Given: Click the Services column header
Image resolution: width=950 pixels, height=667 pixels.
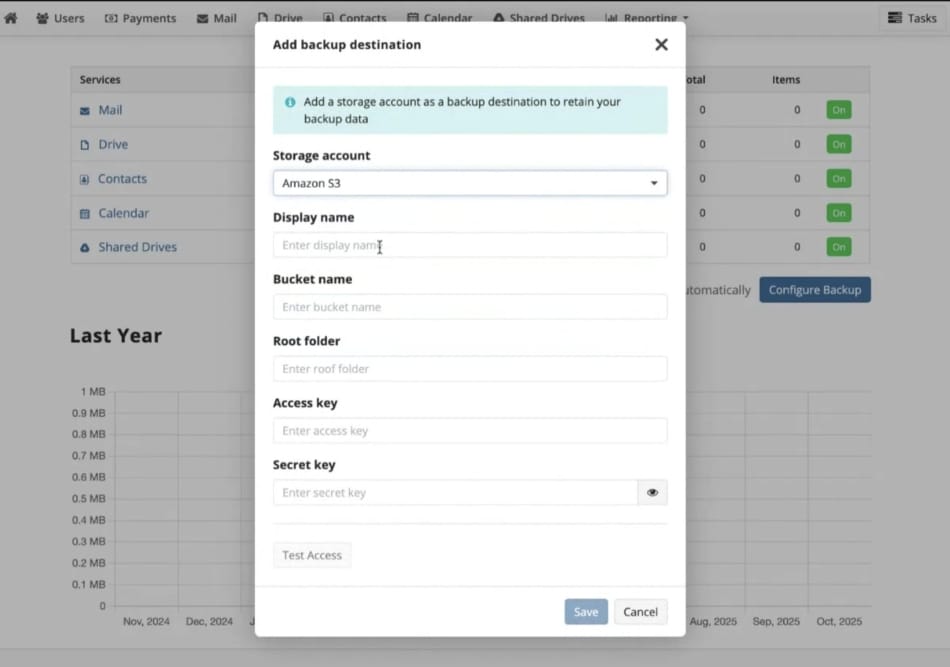Looking at the screenshot, I should (100, 79).
